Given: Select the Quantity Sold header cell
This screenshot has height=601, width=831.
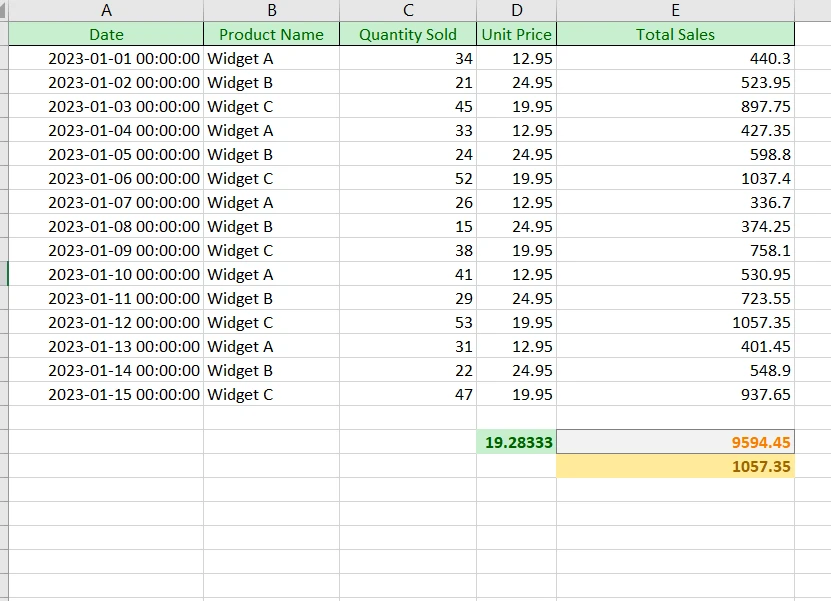Looking at the screenshot, I should pos(408,34).
